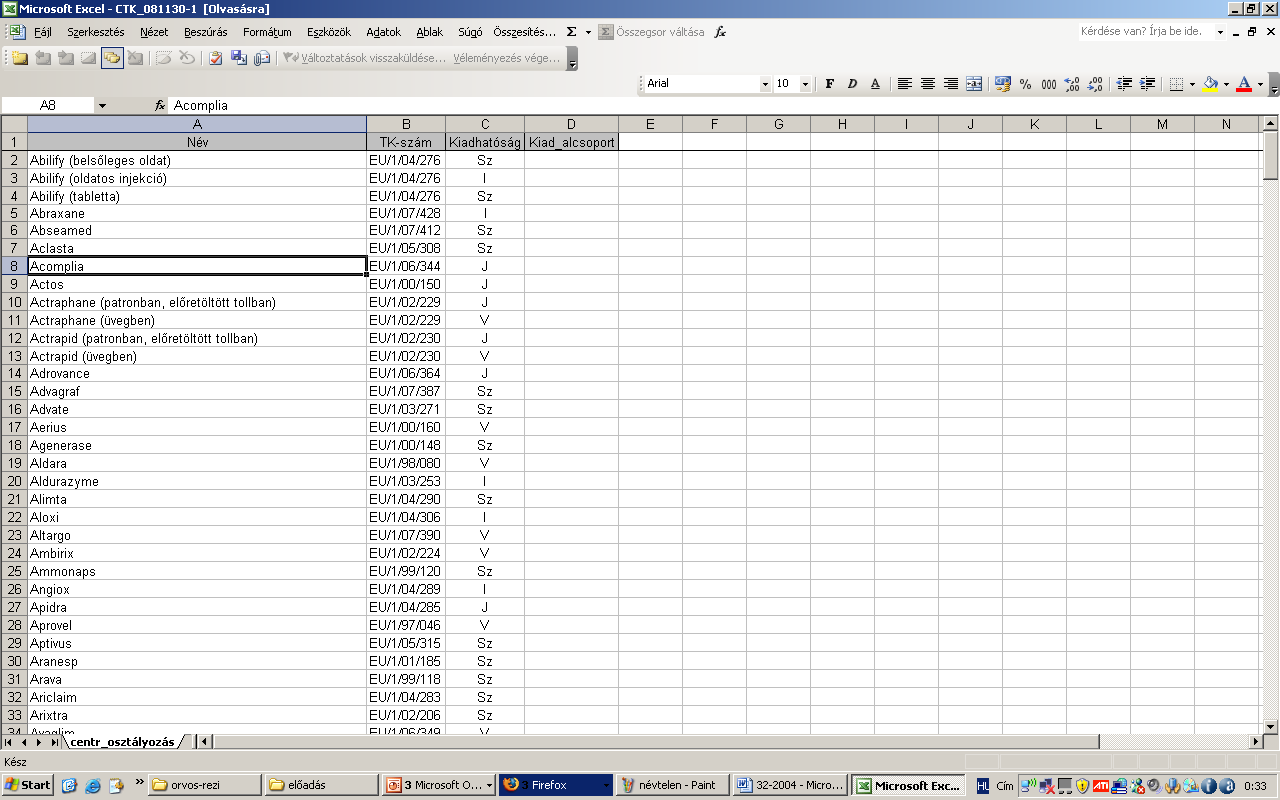Apply the yellow Fill Color swatch
1280x800 pixels.
pos(1210,84)
